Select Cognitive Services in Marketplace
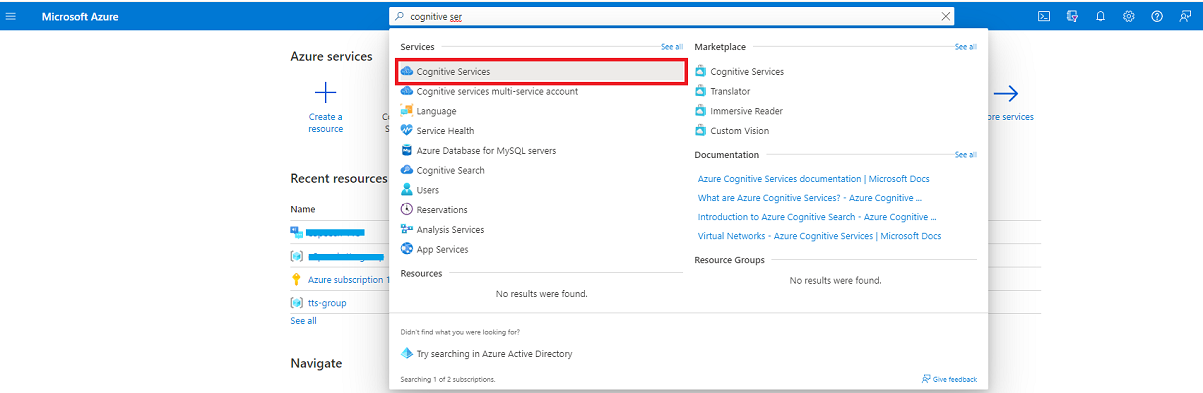Screen dimensions: 1203x393 point(747,72)
